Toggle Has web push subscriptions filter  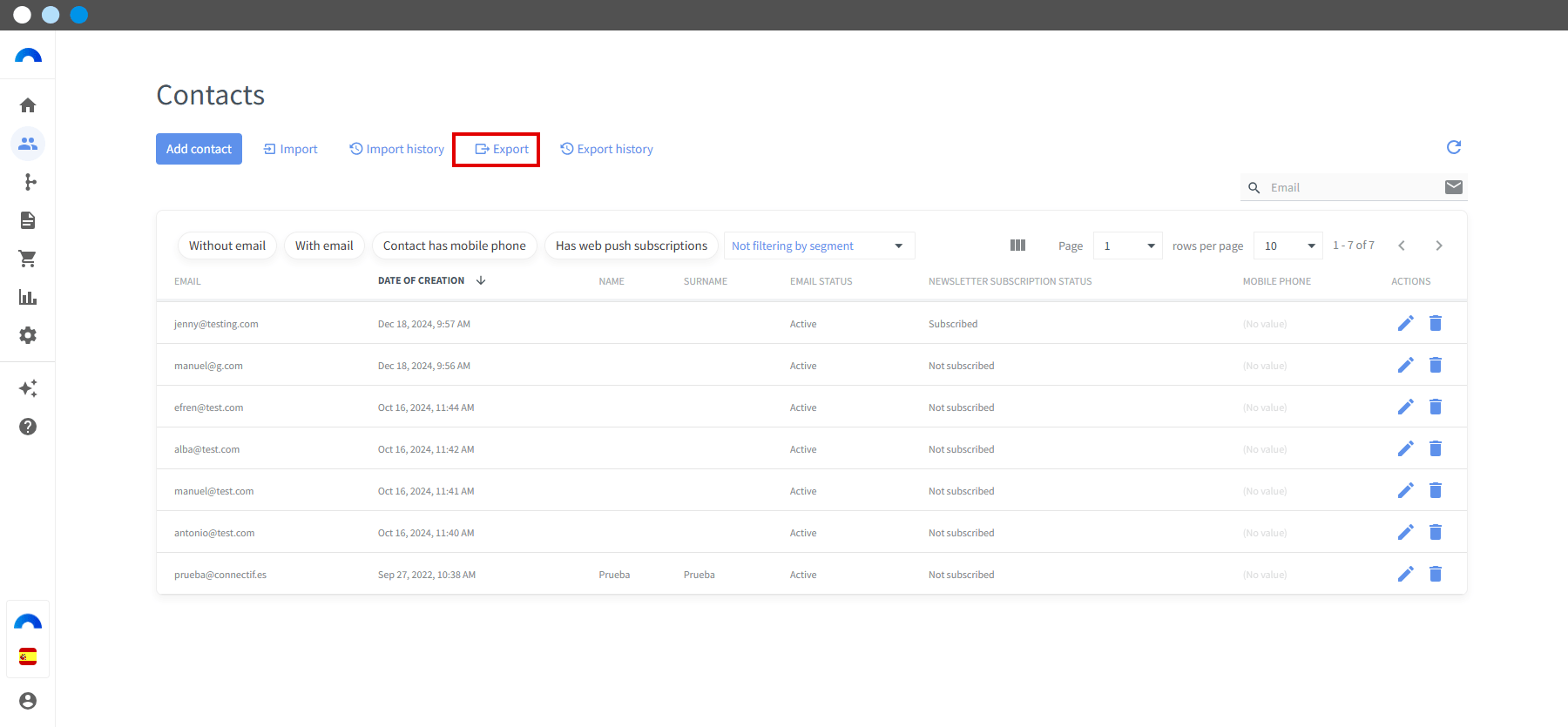632,246
